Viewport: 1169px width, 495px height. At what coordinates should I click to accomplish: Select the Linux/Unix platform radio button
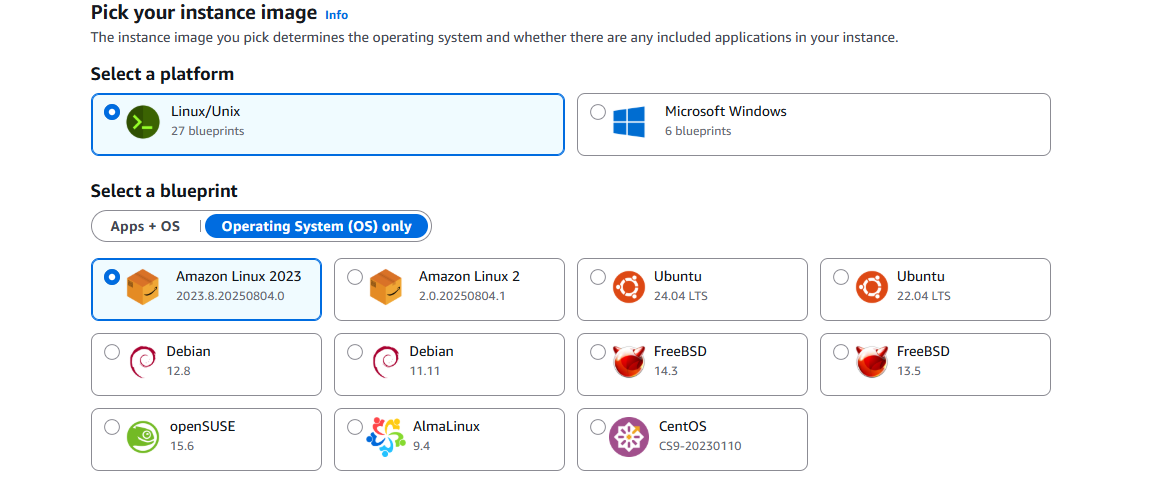[x=112, y=112]
